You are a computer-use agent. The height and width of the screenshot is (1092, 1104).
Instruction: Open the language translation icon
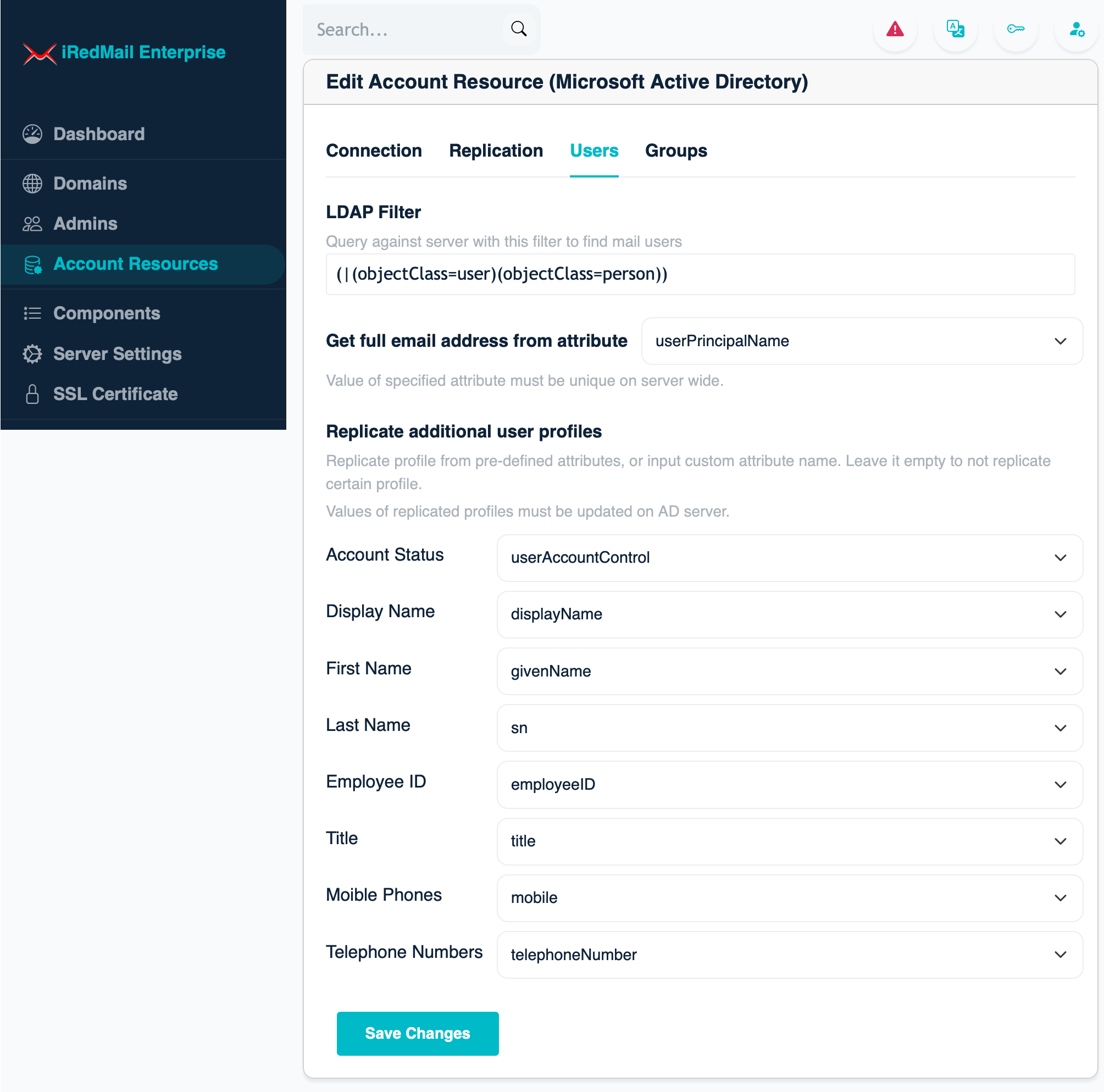click(955, 29)
